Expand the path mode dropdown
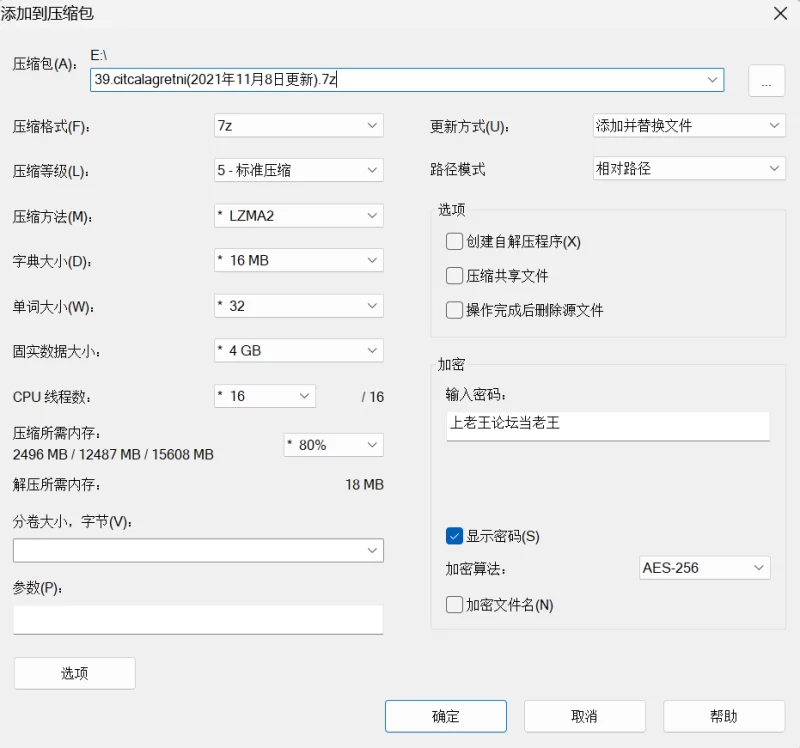Image resolution: width=800 pixels, height=748 pixels. click(x=689, y=168)
